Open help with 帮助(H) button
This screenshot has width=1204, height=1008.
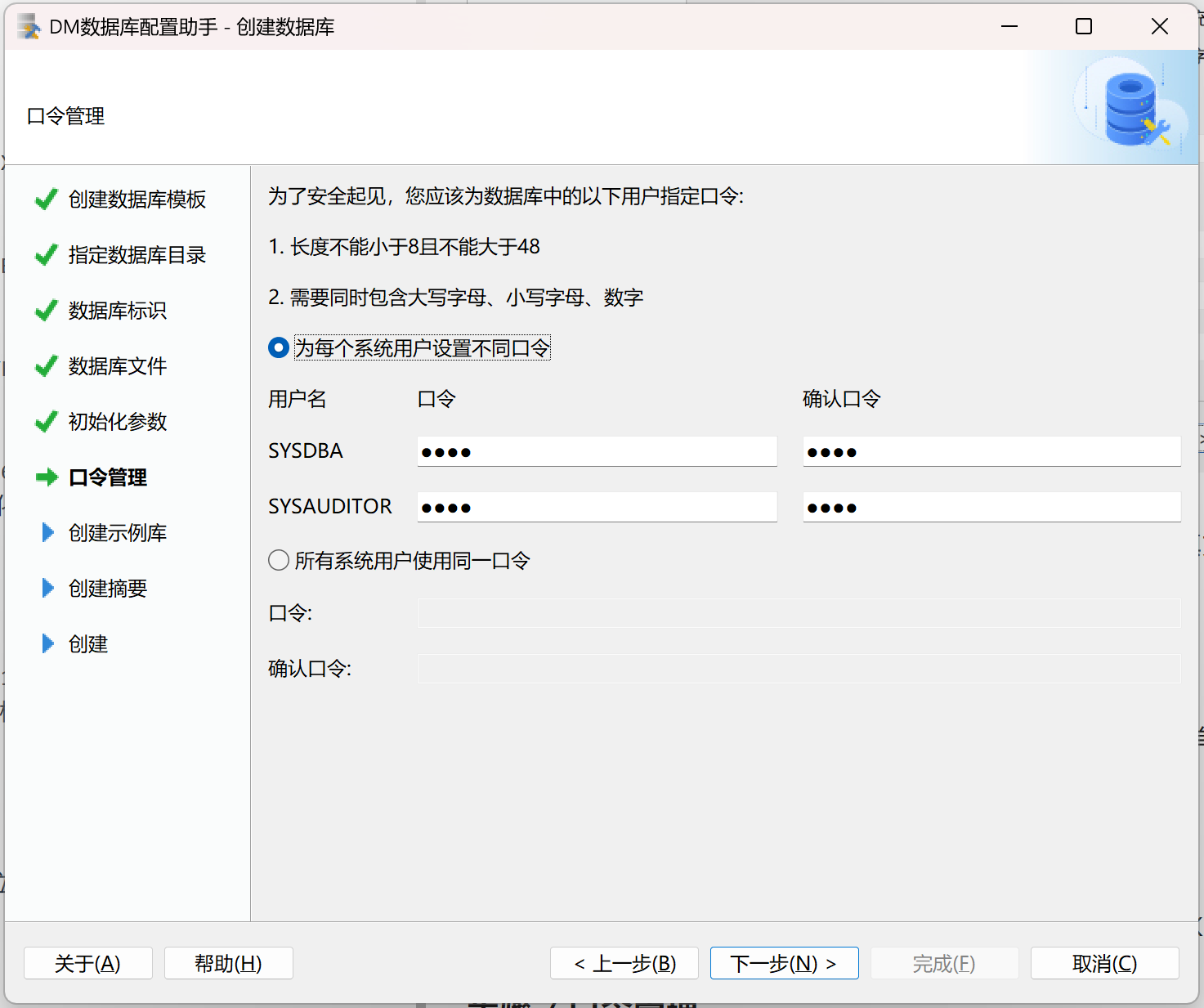point(229,963)
